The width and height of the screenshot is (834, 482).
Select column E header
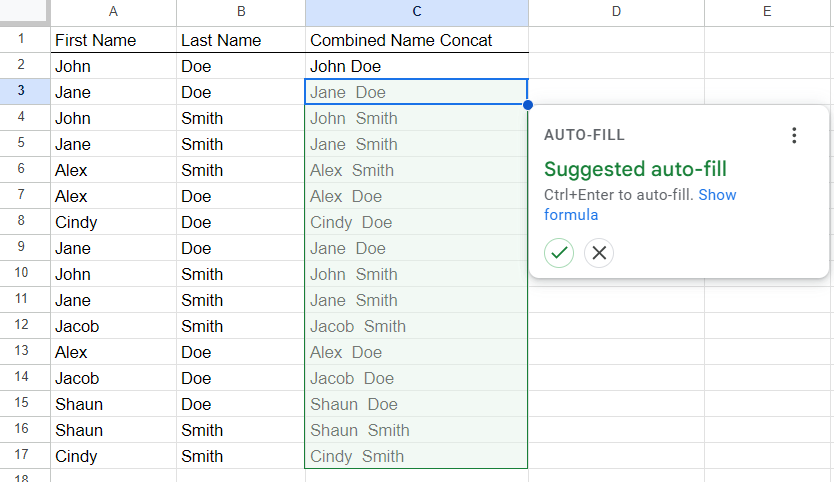click(767, 12)
